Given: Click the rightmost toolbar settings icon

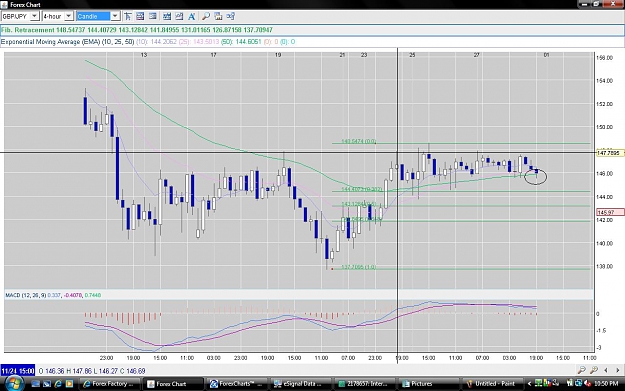Looking at the screenshot, I should 230,16.
